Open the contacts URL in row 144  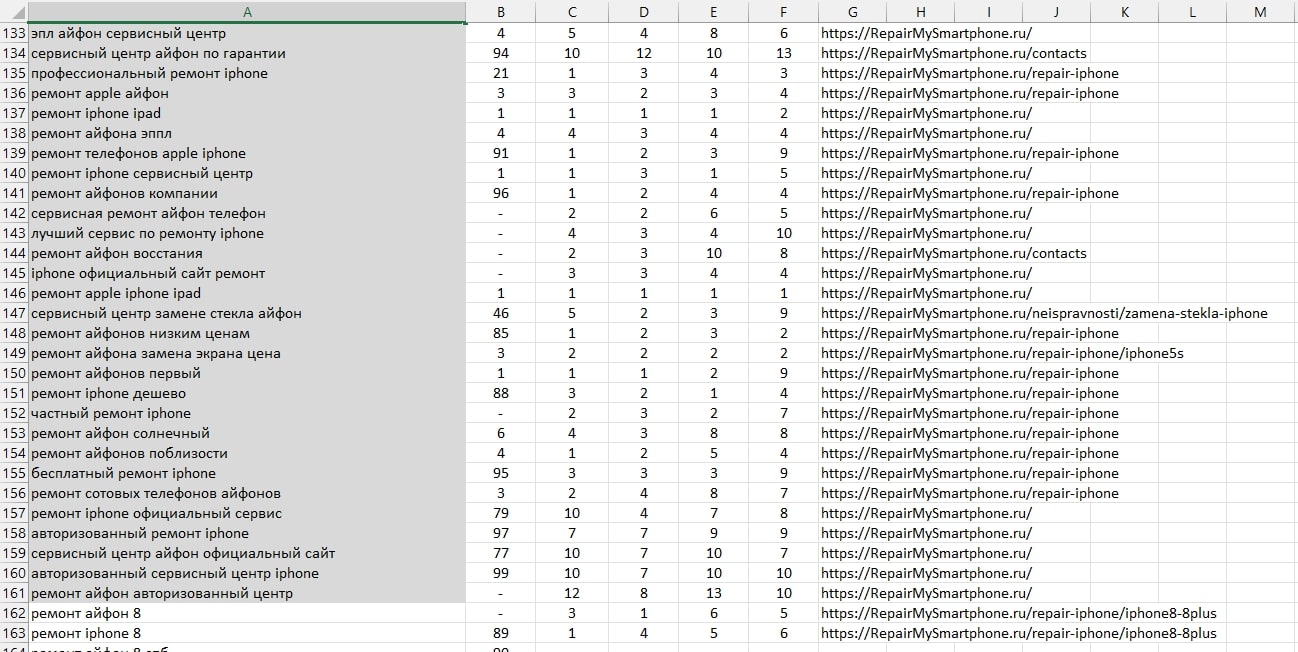click(x=954, y=253)
